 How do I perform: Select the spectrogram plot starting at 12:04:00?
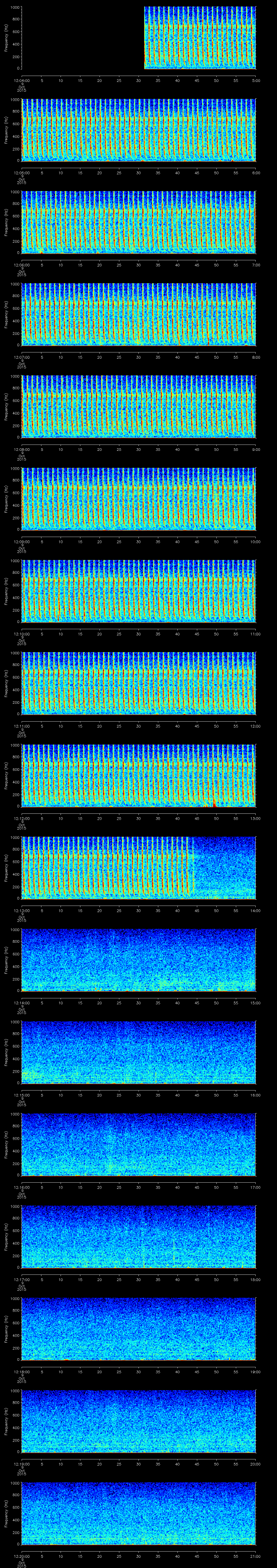click(x=139, y=38)
